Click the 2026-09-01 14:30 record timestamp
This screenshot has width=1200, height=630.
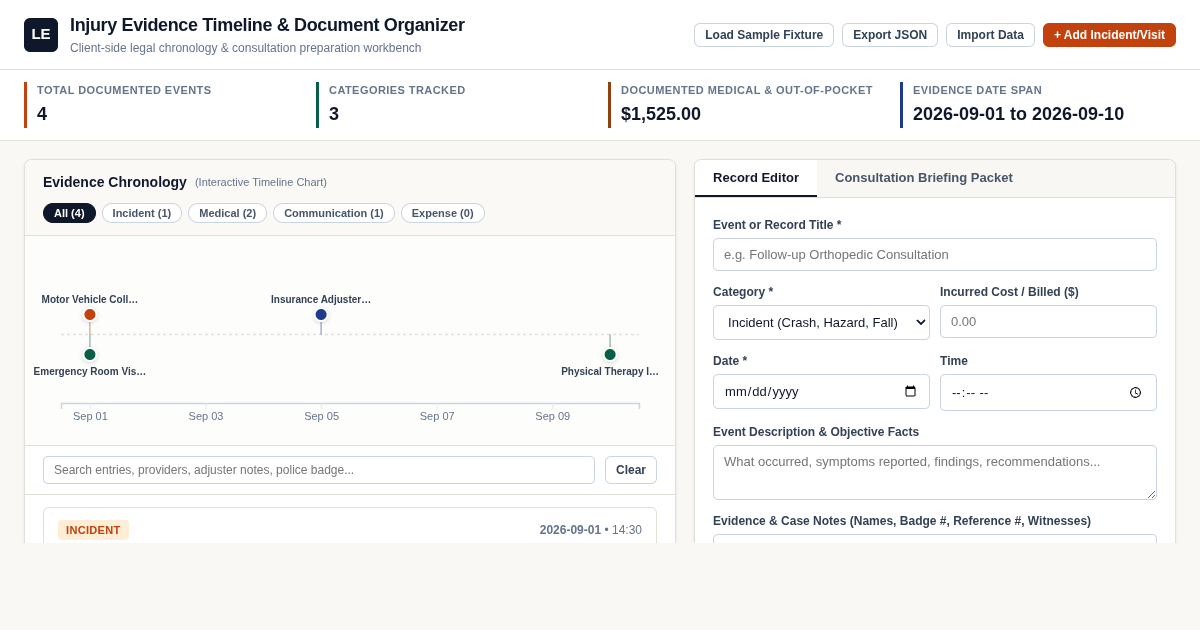pos(591,530)
